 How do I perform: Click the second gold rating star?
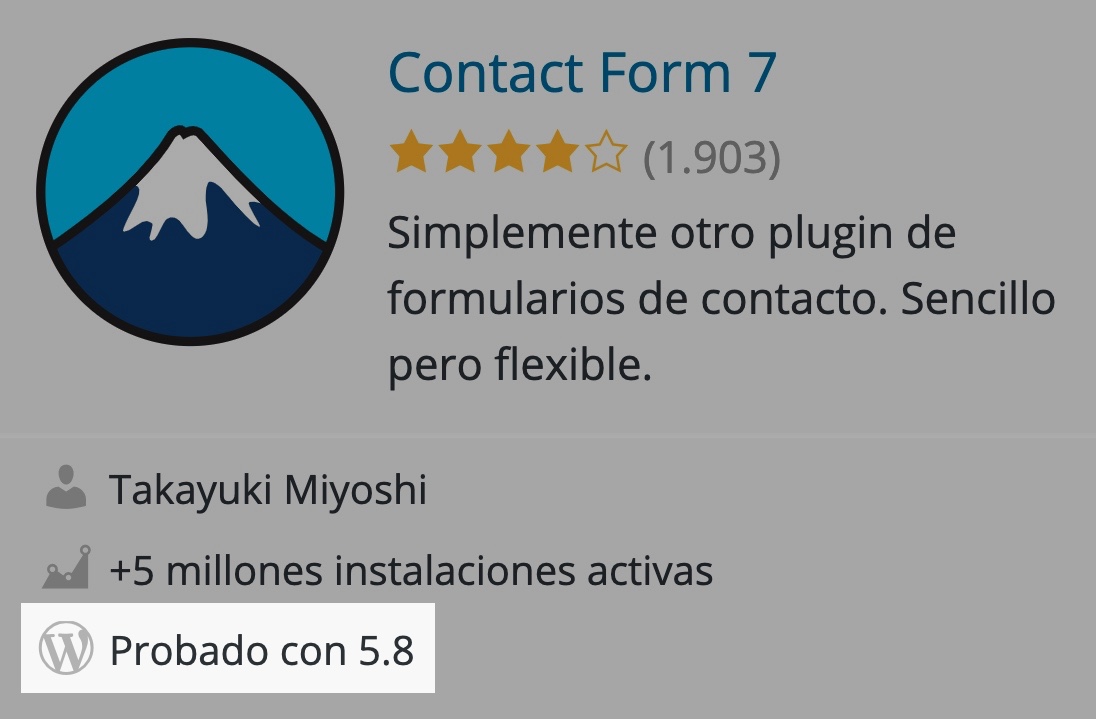(x=460, y=151)
